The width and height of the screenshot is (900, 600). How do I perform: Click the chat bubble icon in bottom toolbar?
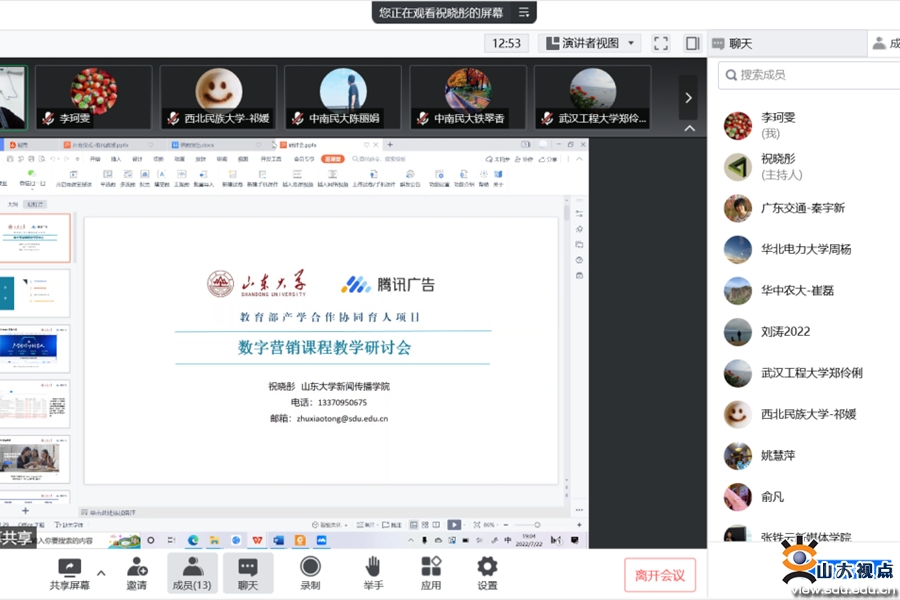point(247,567)
